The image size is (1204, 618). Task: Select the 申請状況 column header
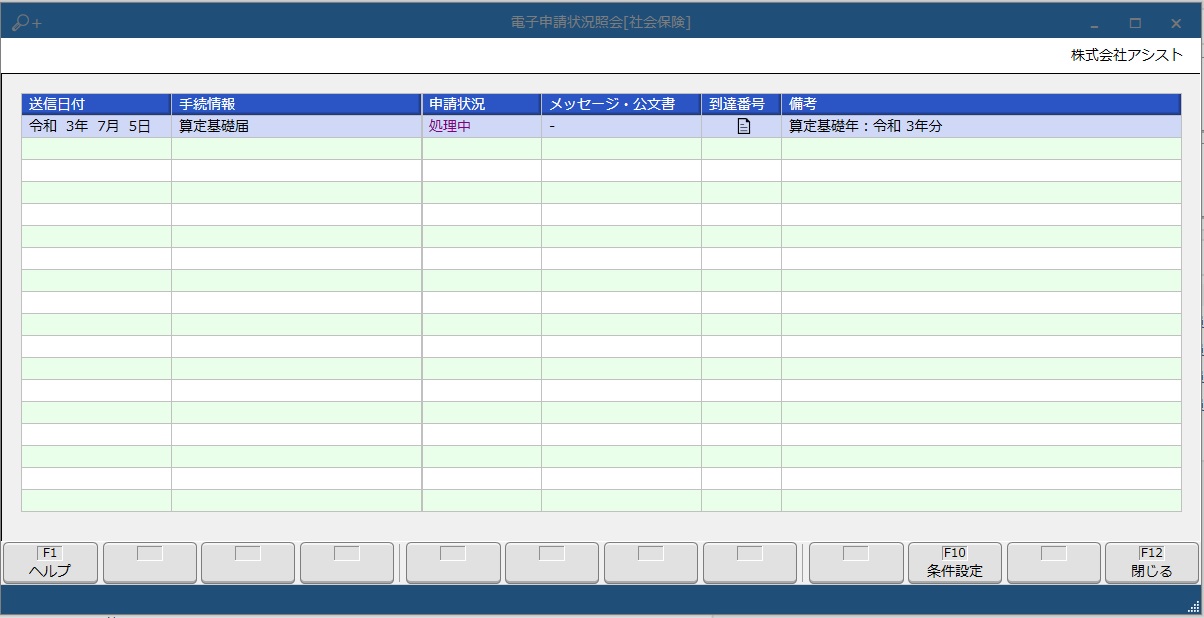pos(481,104)
